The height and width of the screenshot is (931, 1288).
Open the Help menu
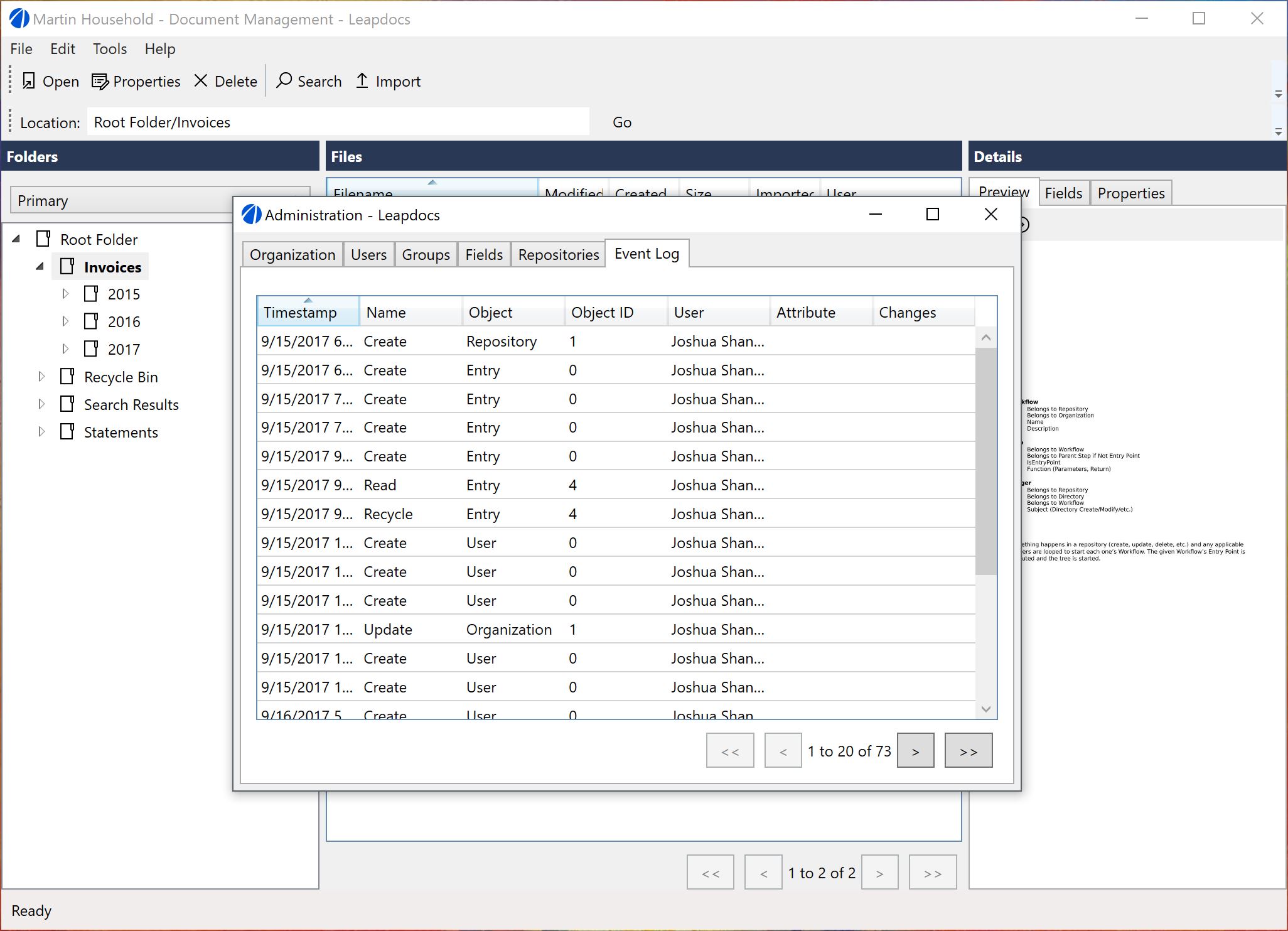click(160, 49)
